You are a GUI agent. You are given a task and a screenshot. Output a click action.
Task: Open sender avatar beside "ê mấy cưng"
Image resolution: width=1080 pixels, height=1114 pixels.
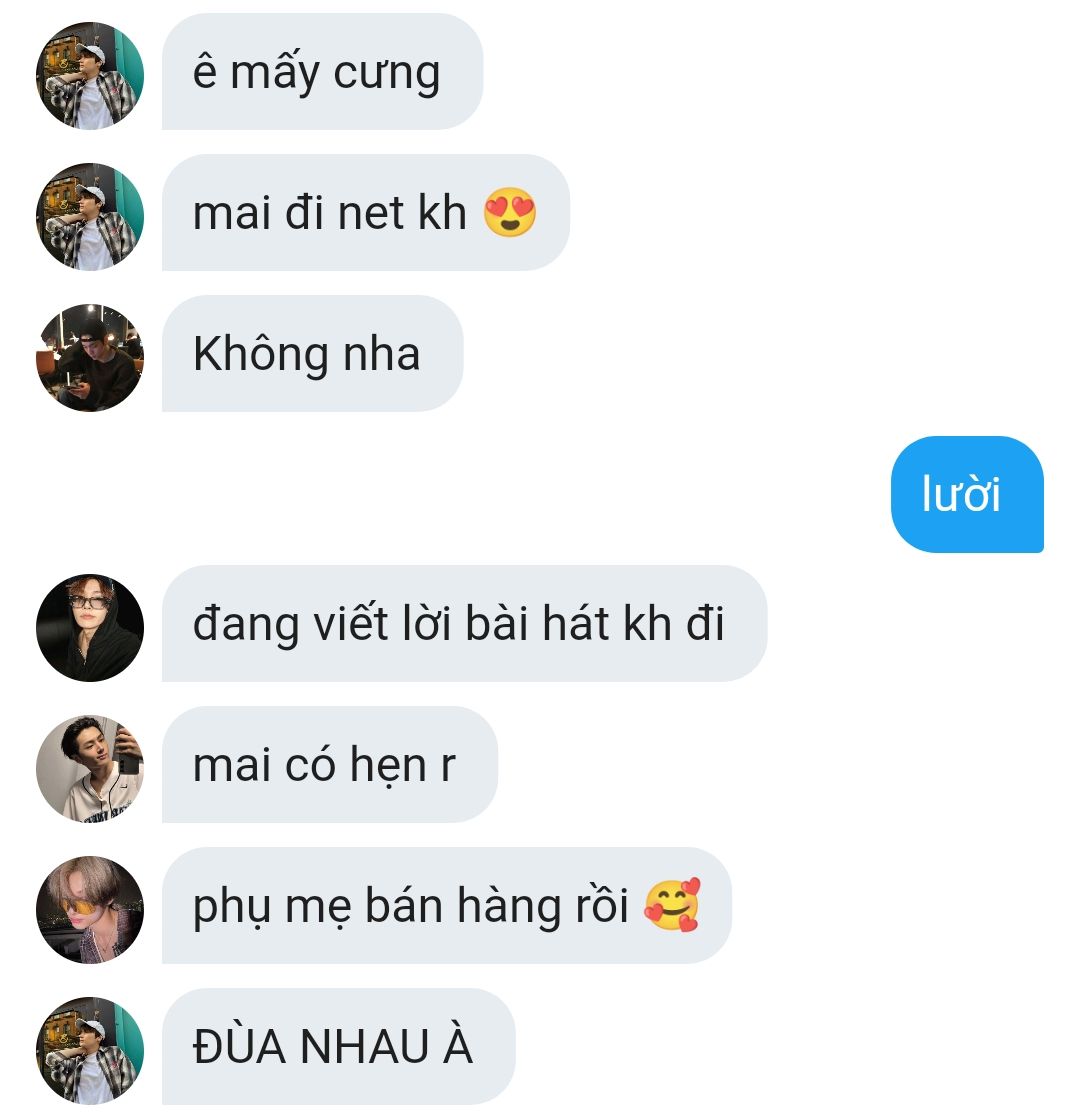(90, 75)
